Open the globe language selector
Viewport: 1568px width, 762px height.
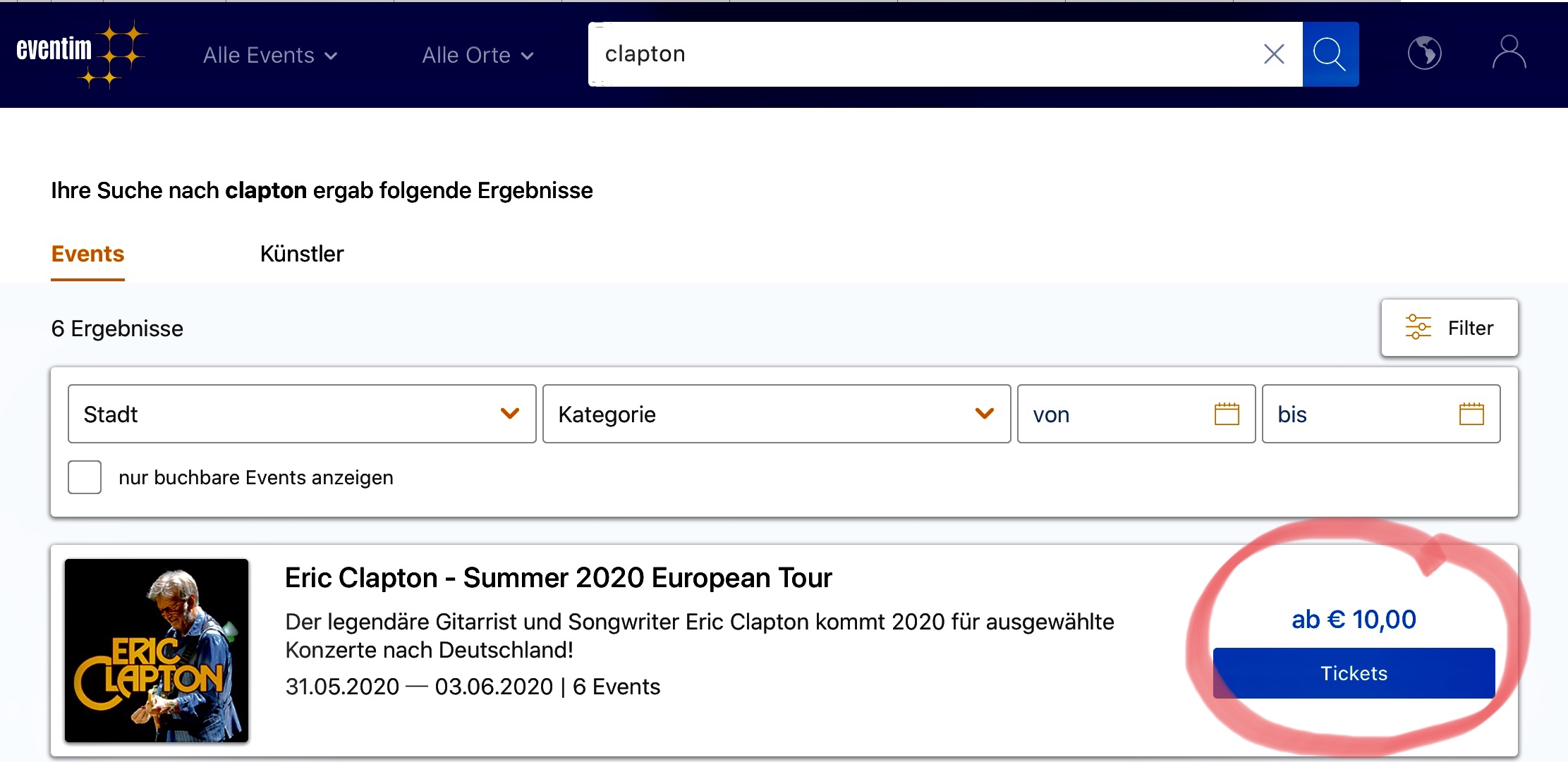[x=1424, y=53]
